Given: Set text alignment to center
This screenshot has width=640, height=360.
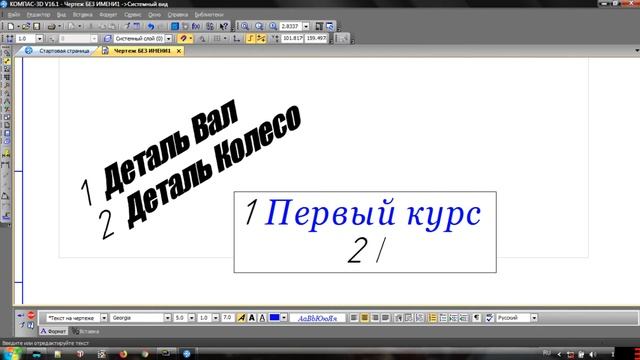Looking at the screenshot, I should click(364, 318).
